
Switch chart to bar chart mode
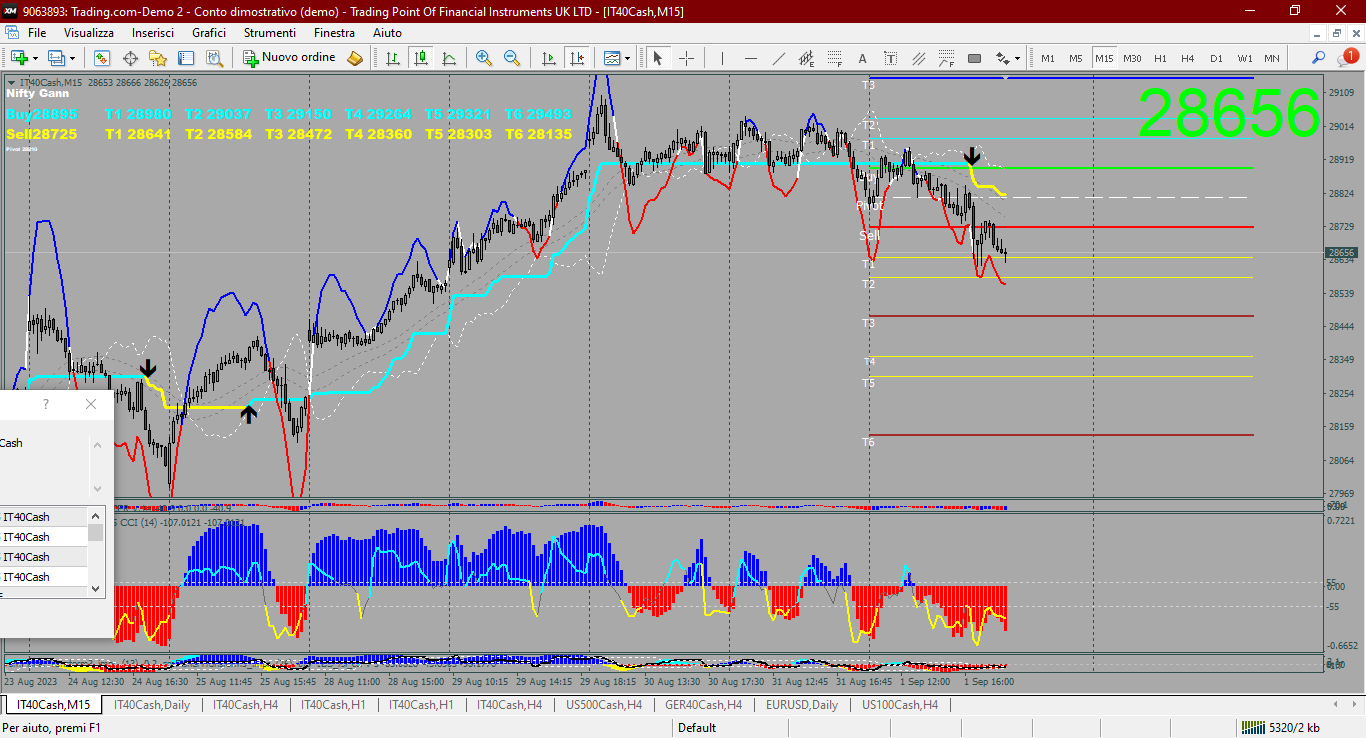click(x=393, y=58)
